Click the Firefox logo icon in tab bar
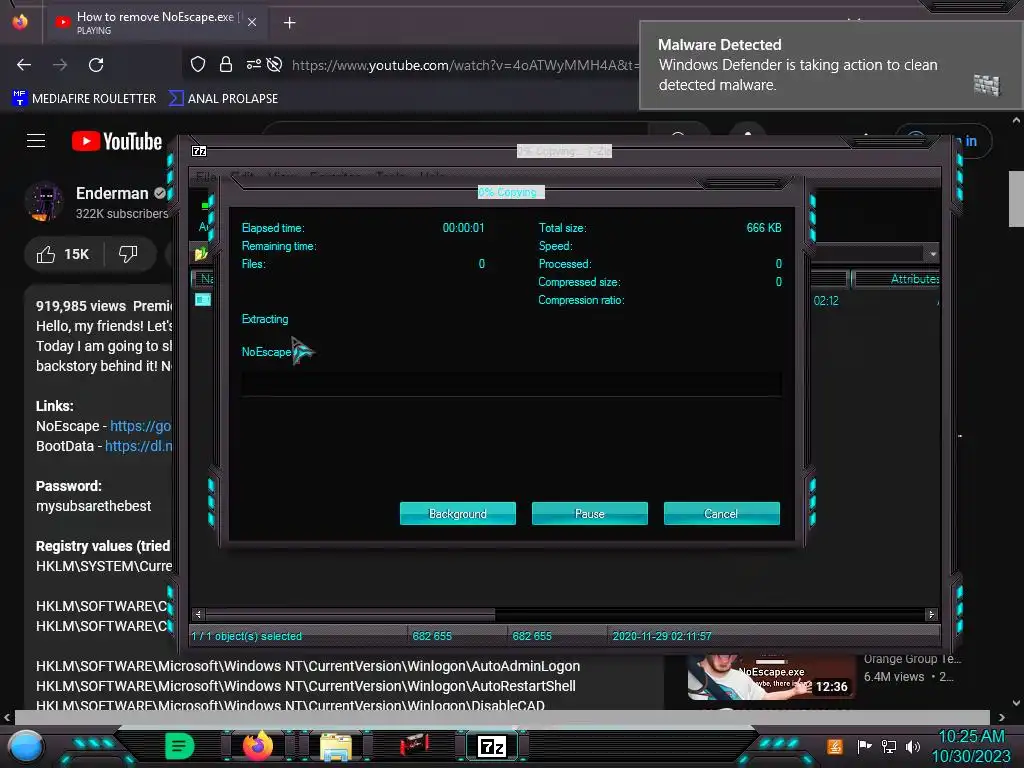Screen dimensions: 1024x768 click(x=20, y=22)
